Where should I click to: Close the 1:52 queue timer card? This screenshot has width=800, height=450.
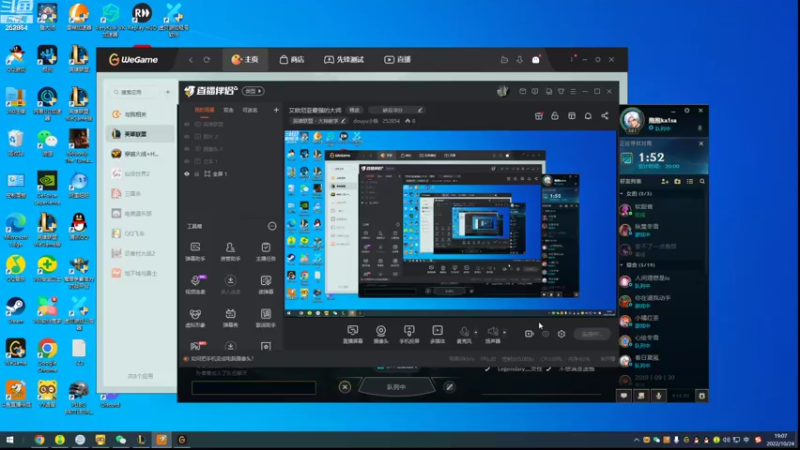[x=701, y=144]
